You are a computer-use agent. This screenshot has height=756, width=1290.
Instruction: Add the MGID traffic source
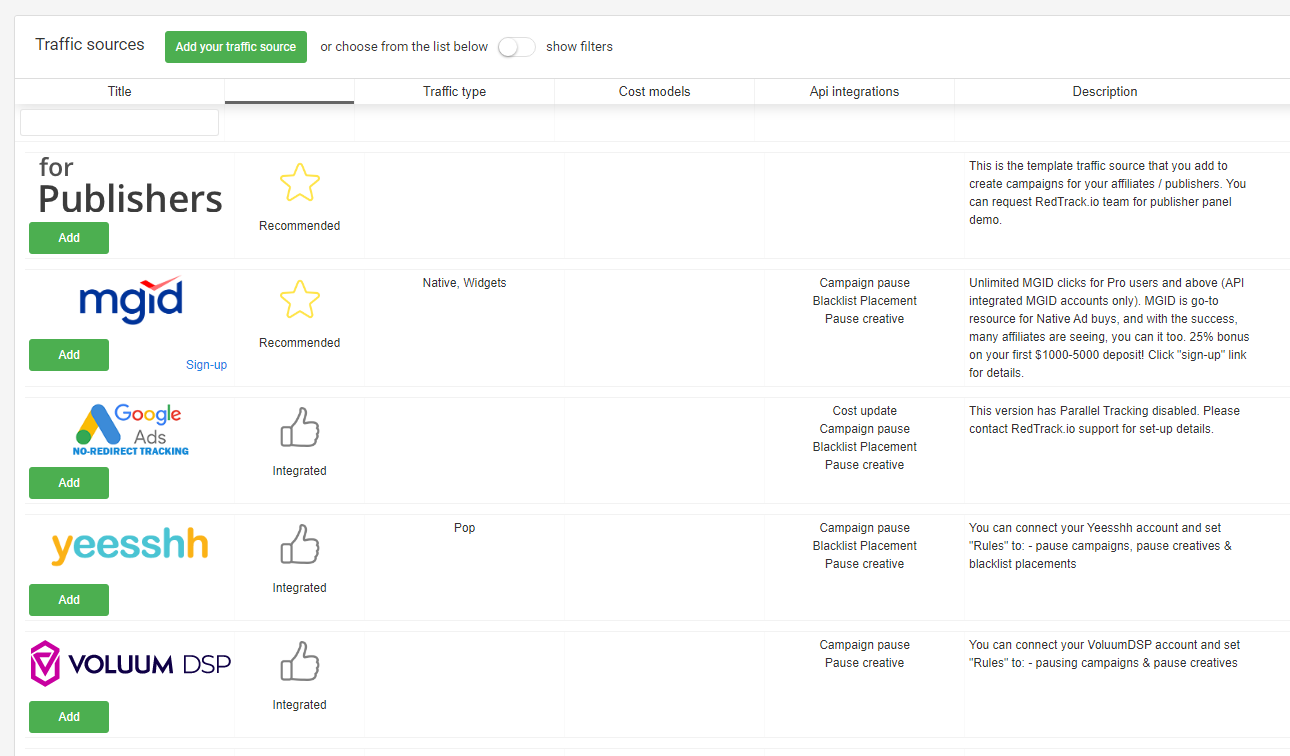(x=69, y=355)
